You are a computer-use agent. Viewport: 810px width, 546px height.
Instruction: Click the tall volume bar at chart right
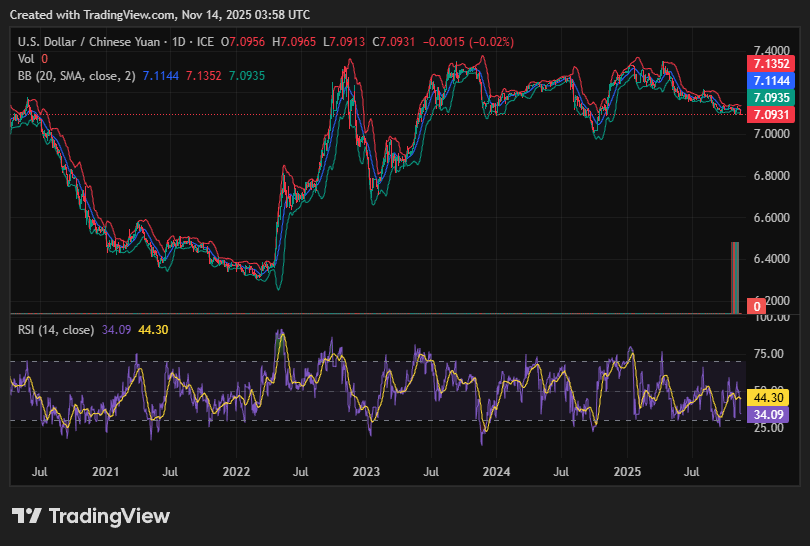coord(735,277)
